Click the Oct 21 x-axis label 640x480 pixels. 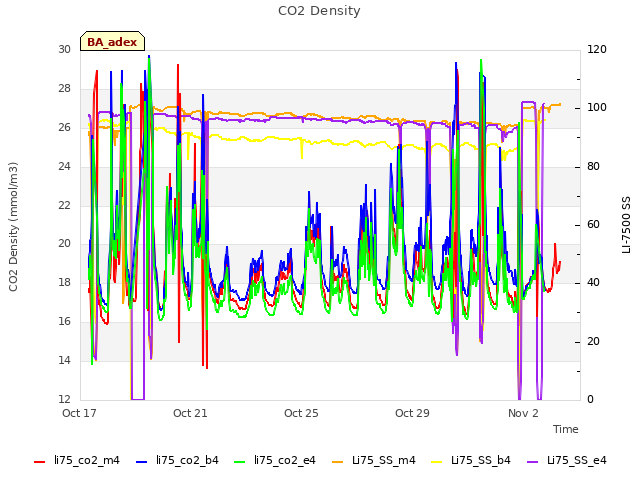click(x=190, y=413)
